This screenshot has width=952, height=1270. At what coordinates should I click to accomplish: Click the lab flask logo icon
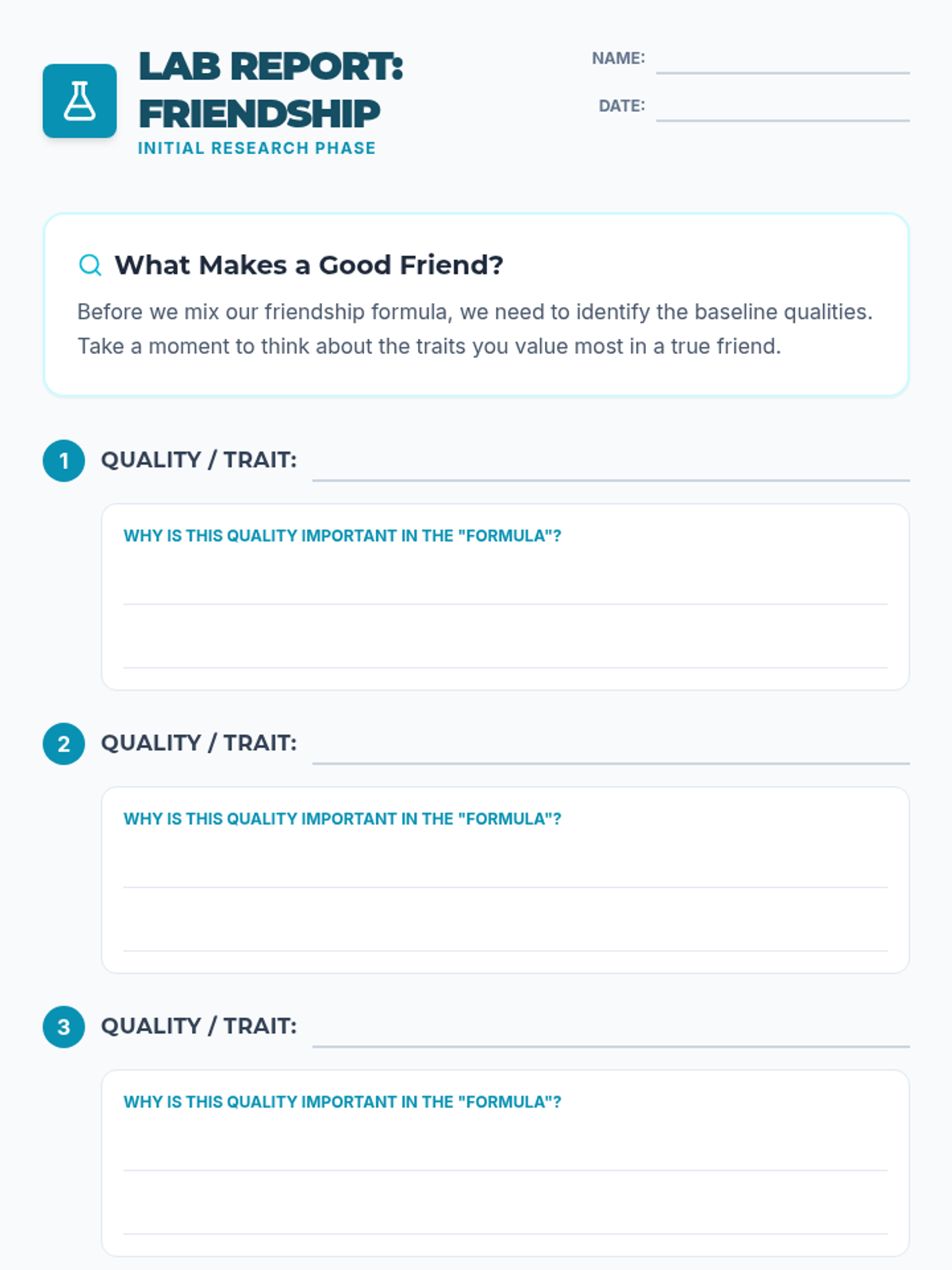click(79, 101)
